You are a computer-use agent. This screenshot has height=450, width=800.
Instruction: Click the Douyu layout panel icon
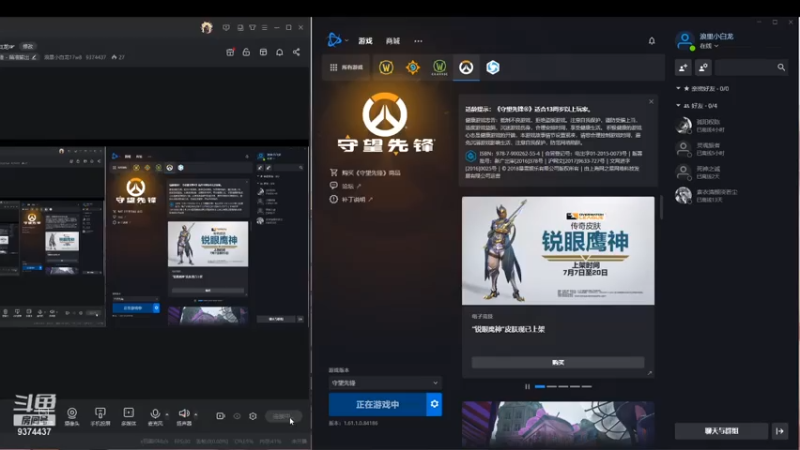click(x=263, y=52)
